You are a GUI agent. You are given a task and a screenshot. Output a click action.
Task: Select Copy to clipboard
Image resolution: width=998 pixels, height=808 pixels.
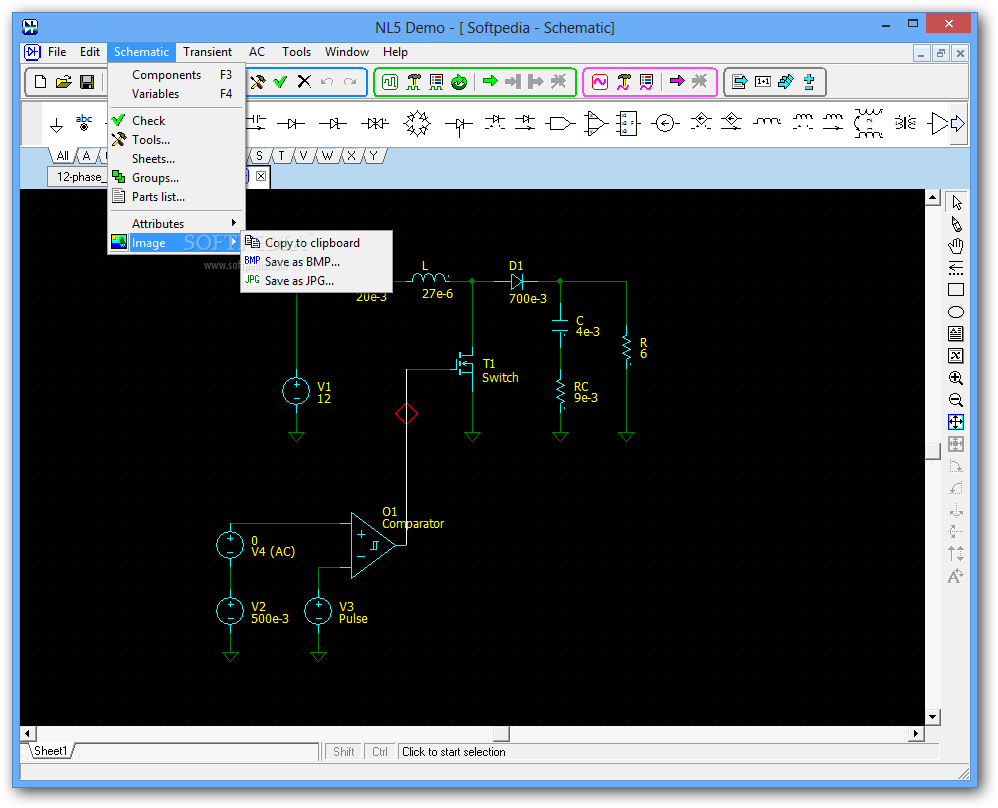(316, 243)
